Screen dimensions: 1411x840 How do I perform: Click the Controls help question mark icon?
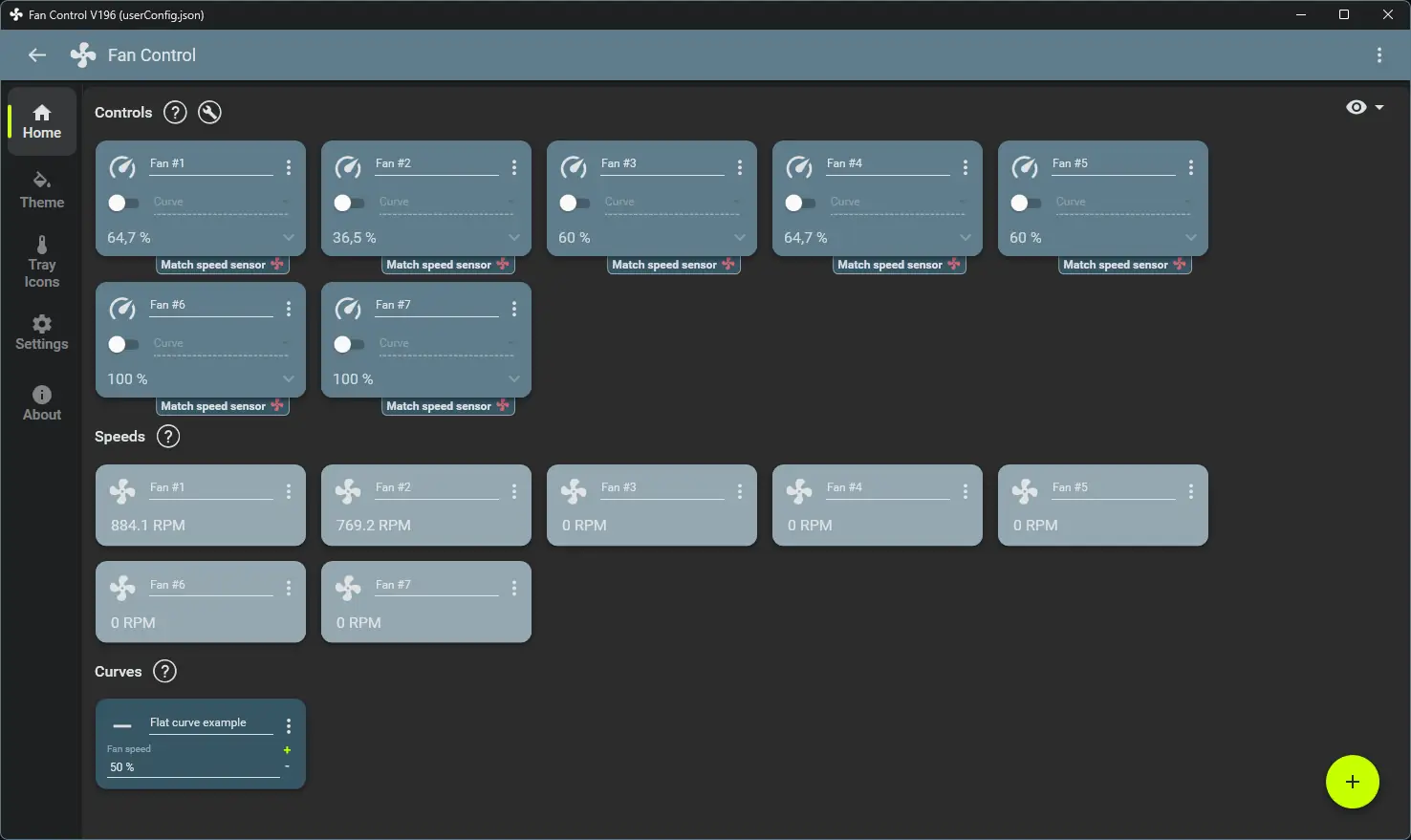click(175, 113)
